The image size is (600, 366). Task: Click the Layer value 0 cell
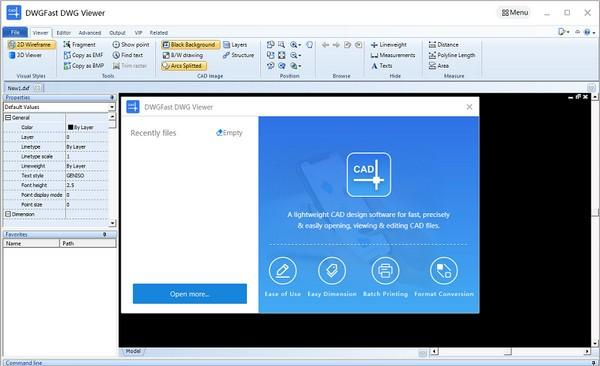87,137
